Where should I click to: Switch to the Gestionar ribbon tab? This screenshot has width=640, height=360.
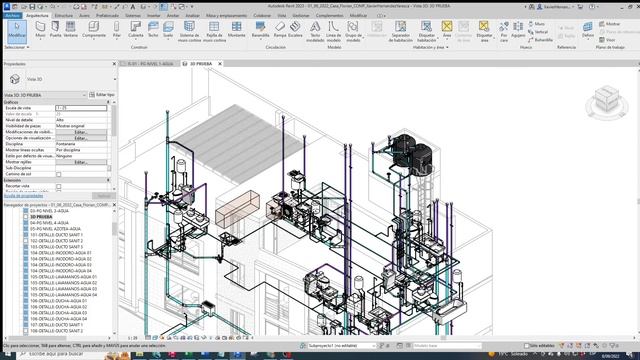point(301,16)
